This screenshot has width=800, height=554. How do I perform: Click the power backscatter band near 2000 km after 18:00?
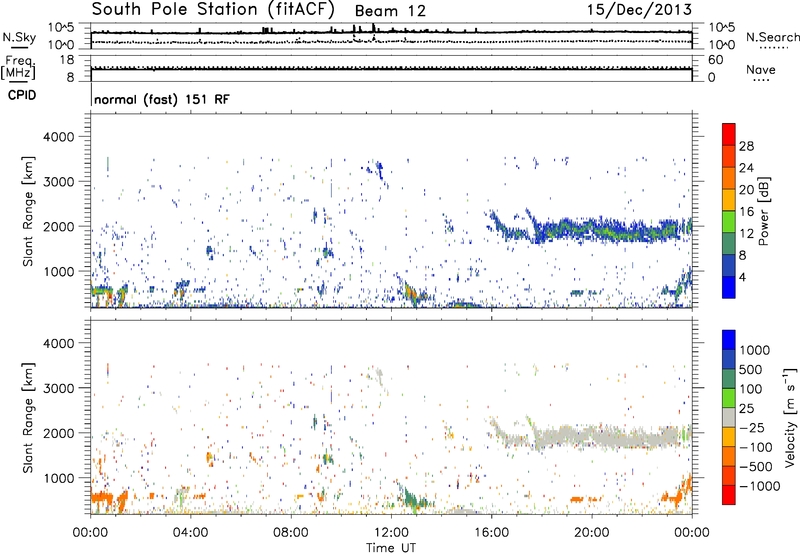pyautogui.click(x=612, y=230)
